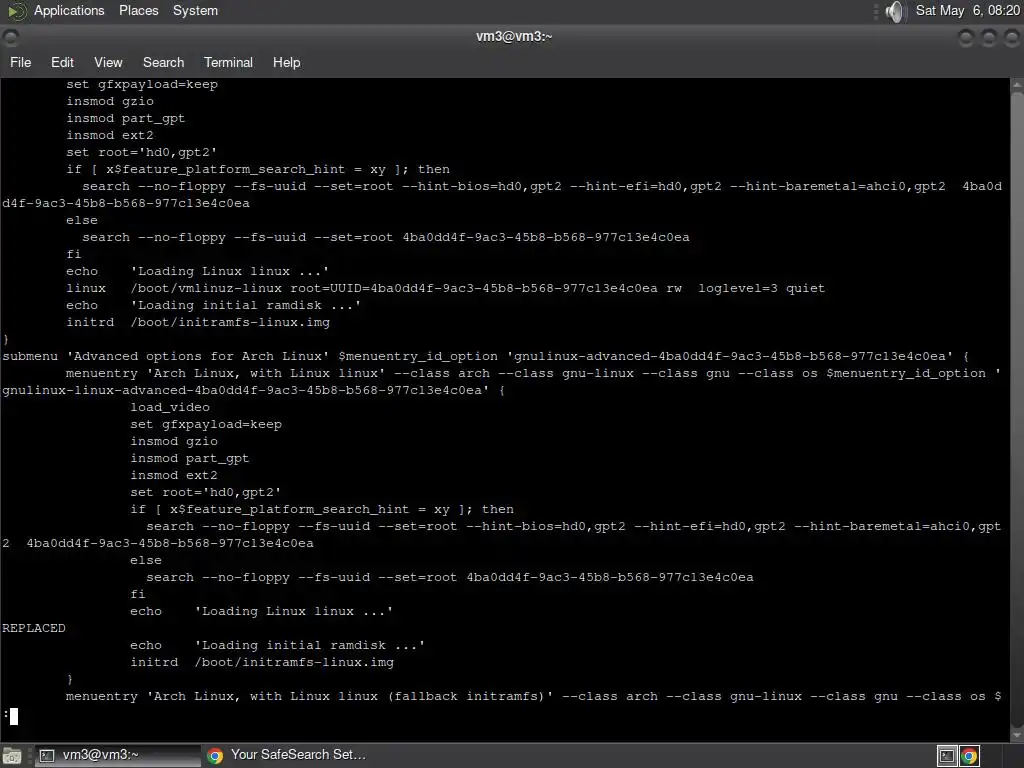
Task: Open the terminal Search menu
Action: [x=163, y=62]
